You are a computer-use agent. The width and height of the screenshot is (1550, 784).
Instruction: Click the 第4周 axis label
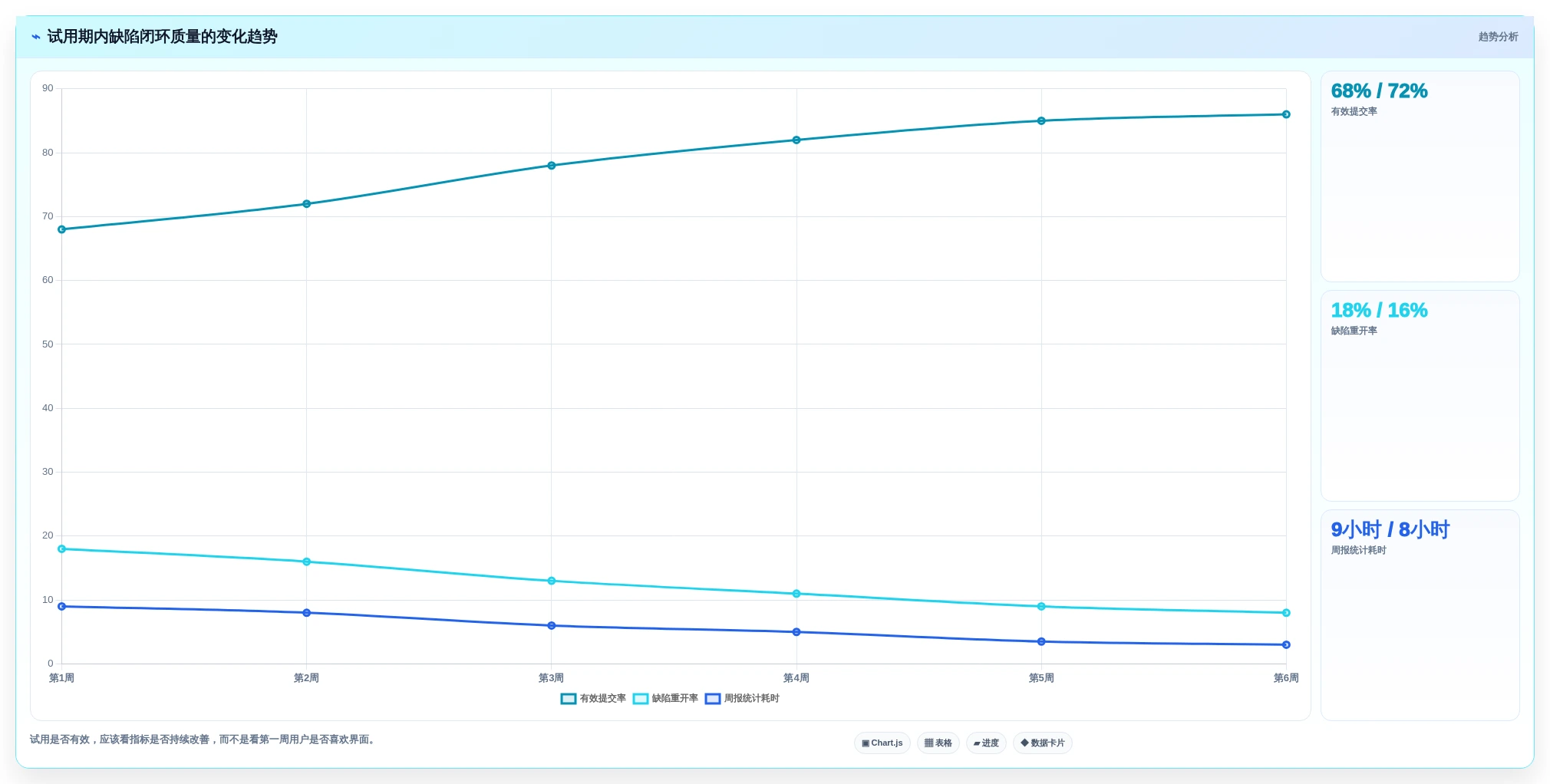tap(796, 678)
